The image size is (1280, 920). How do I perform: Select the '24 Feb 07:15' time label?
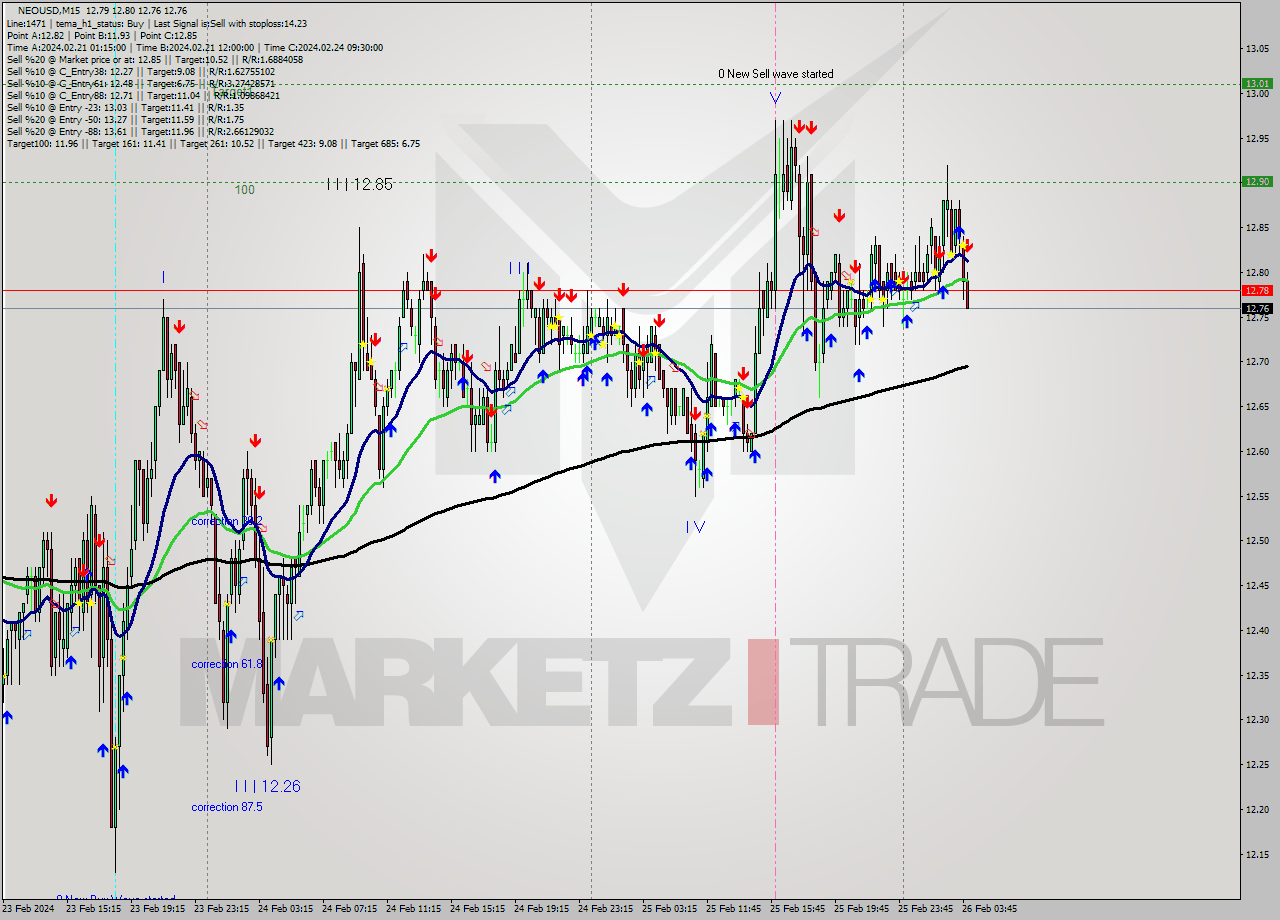(x=349, y=909)
